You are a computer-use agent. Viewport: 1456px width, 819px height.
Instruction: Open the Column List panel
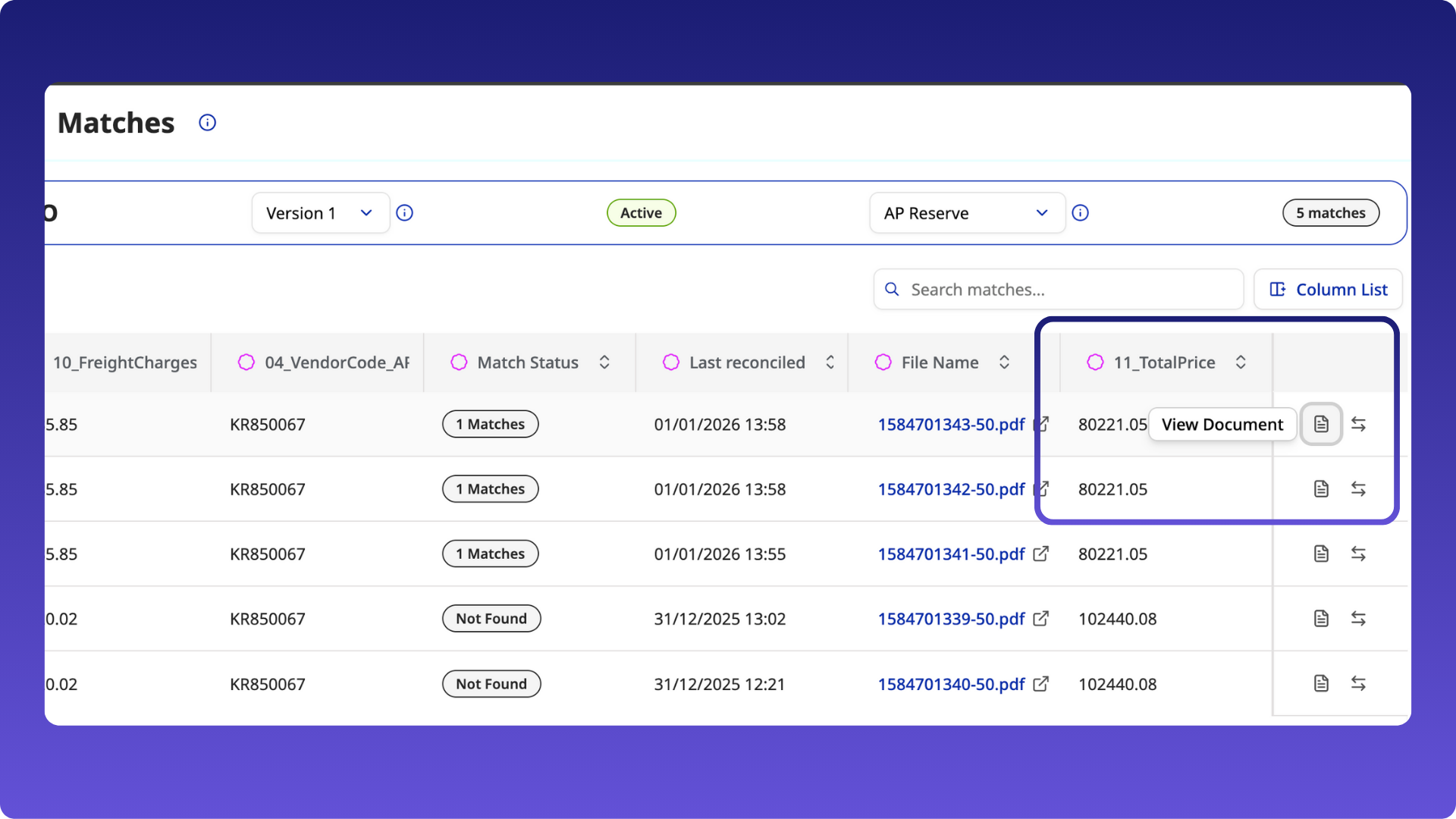[1328, 290]
